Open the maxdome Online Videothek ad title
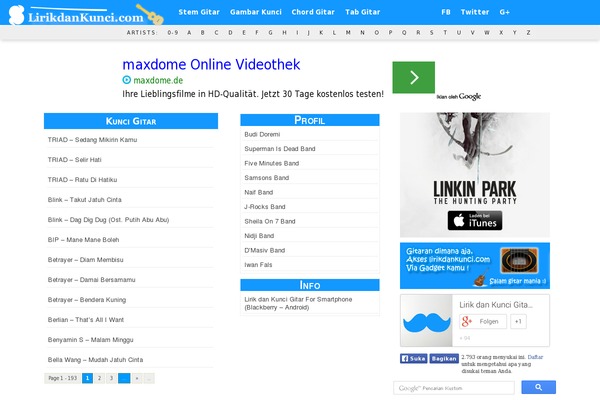 [x=211, y=64]
